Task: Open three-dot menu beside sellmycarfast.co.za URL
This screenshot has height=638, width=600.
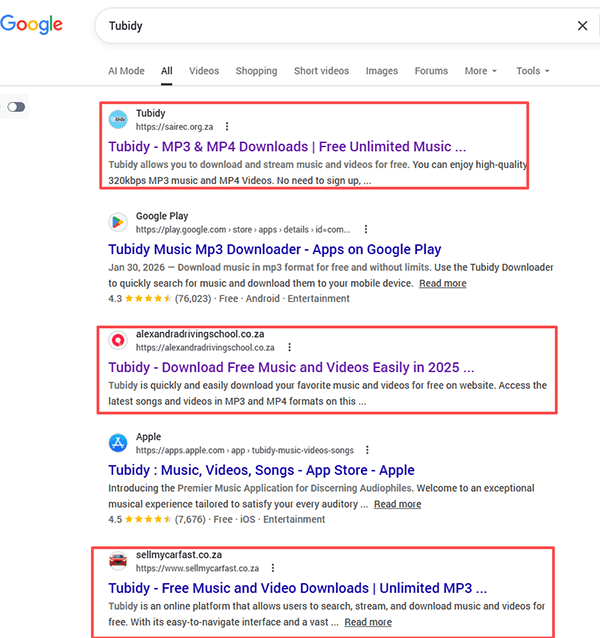Action: coord(273,568)
